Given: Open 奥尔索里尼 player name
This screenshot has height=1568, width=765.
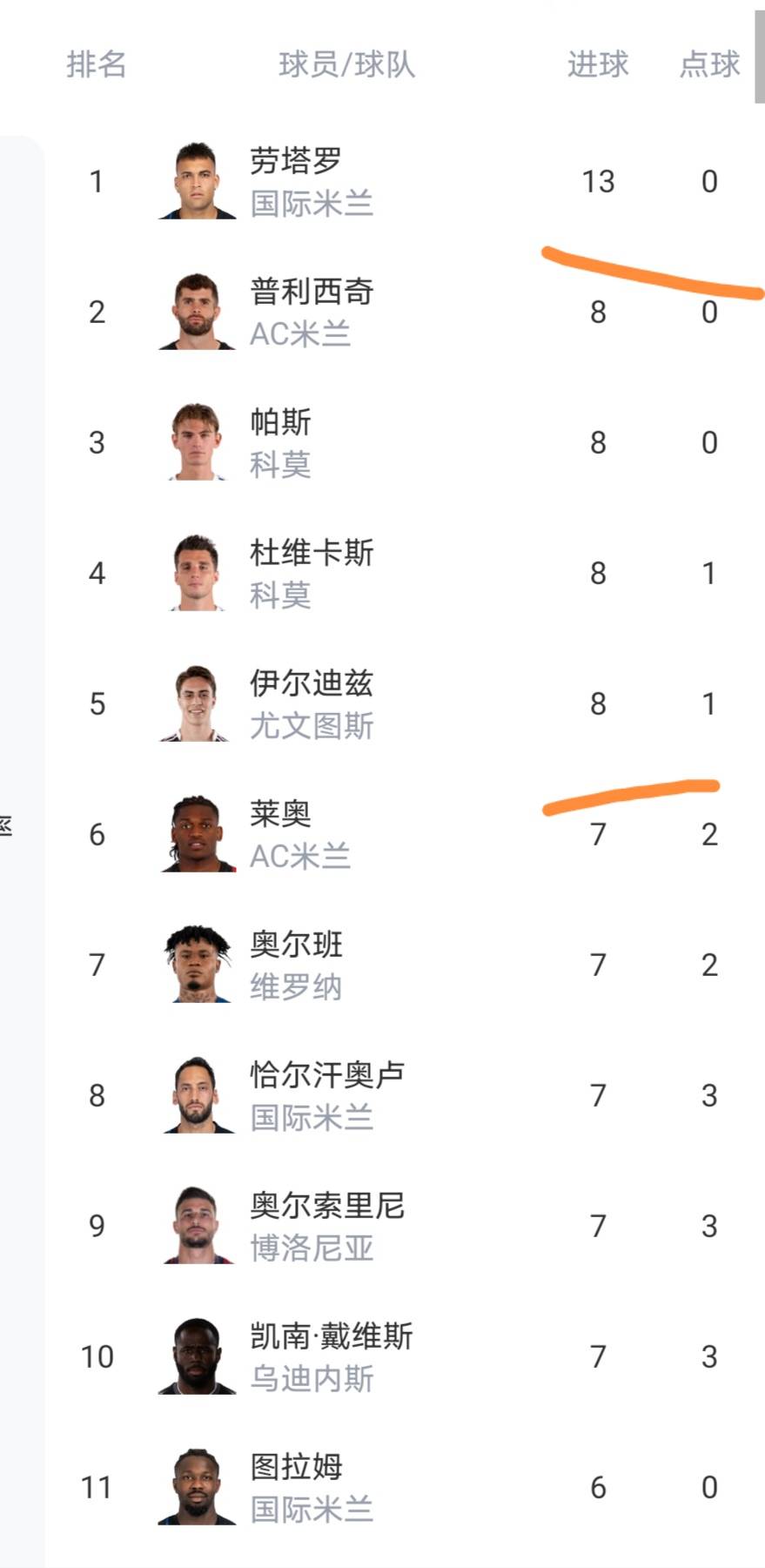Looking at the screenshot, I should coord(327,1205).
